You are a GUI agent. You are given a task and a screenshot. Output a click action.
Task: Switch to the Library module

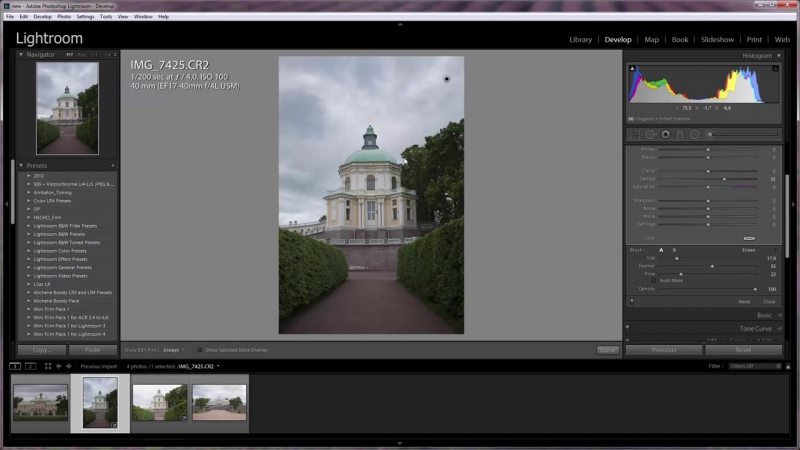click(x=581, y=39)
